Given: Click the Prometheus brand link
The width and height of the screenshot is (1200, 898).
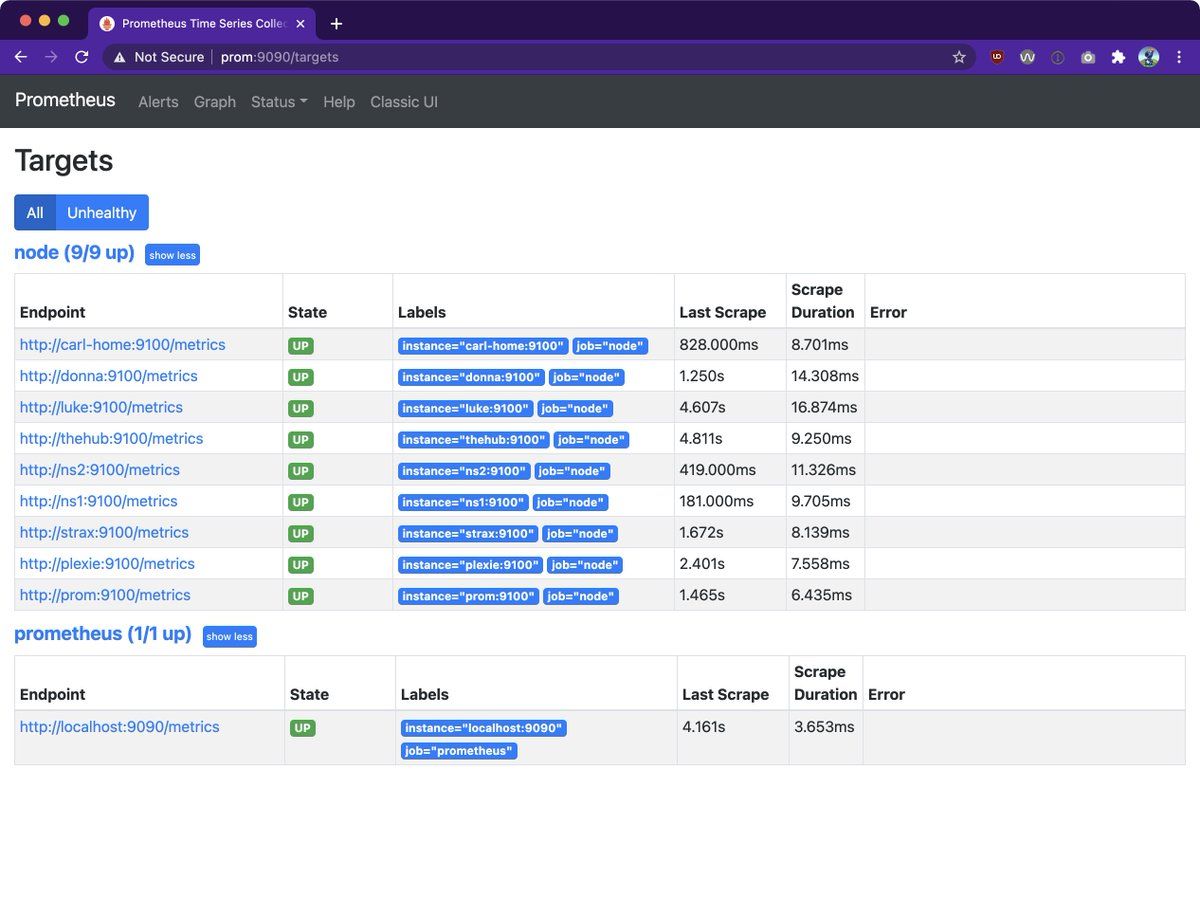Looking at the screenshot, I should coord(65,100).
